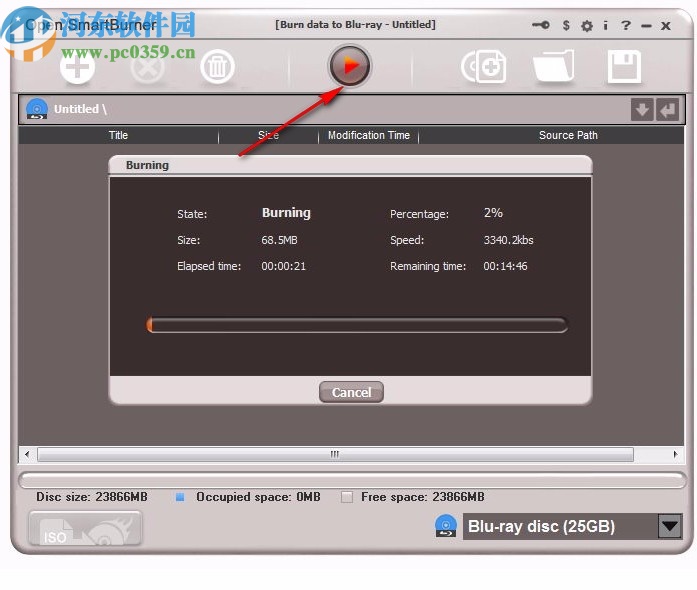The height and width of the screenshot is (590, 697).
Task: Click the Source Path column header
Action: point(568,135)
